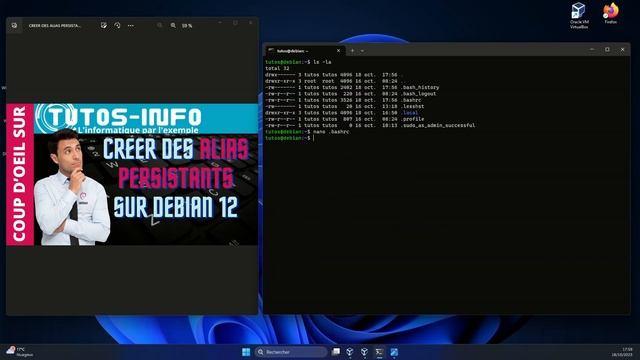Click the second VirtualBox cube taskbar icon
This screenshot has height=360, width=640.
pyautogui.click(x=364, y=352)
